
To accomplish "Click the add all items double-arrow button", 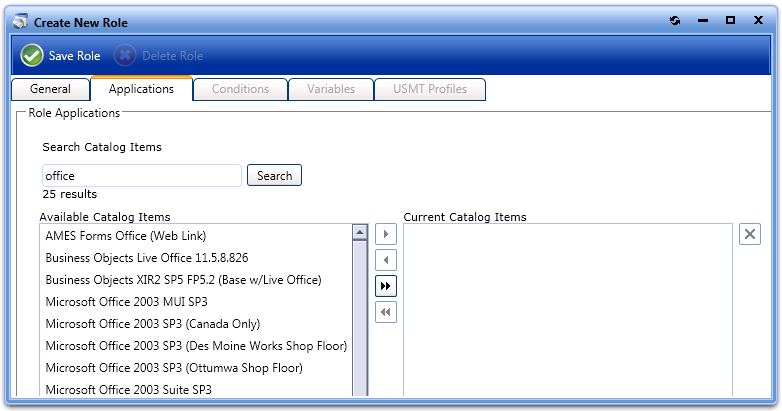I will (x=386, y=286).
